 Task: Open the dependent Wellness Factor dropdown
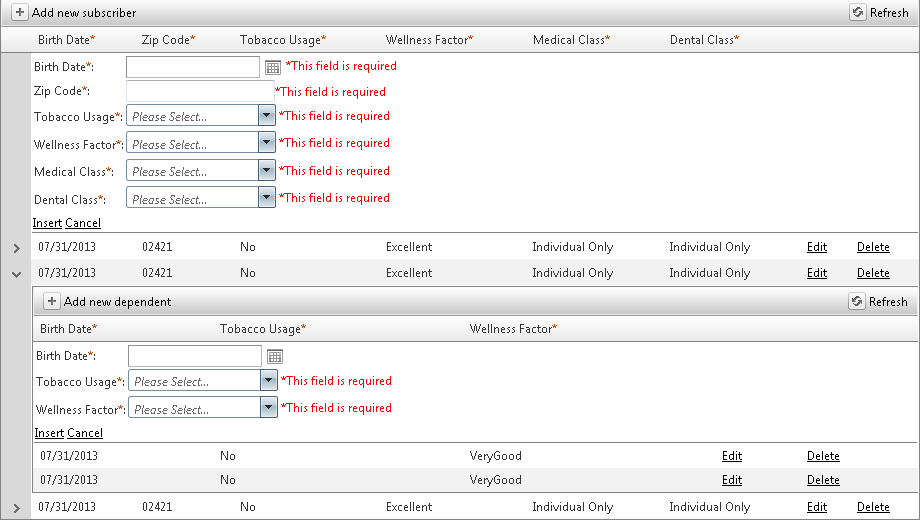pos(268,408)
